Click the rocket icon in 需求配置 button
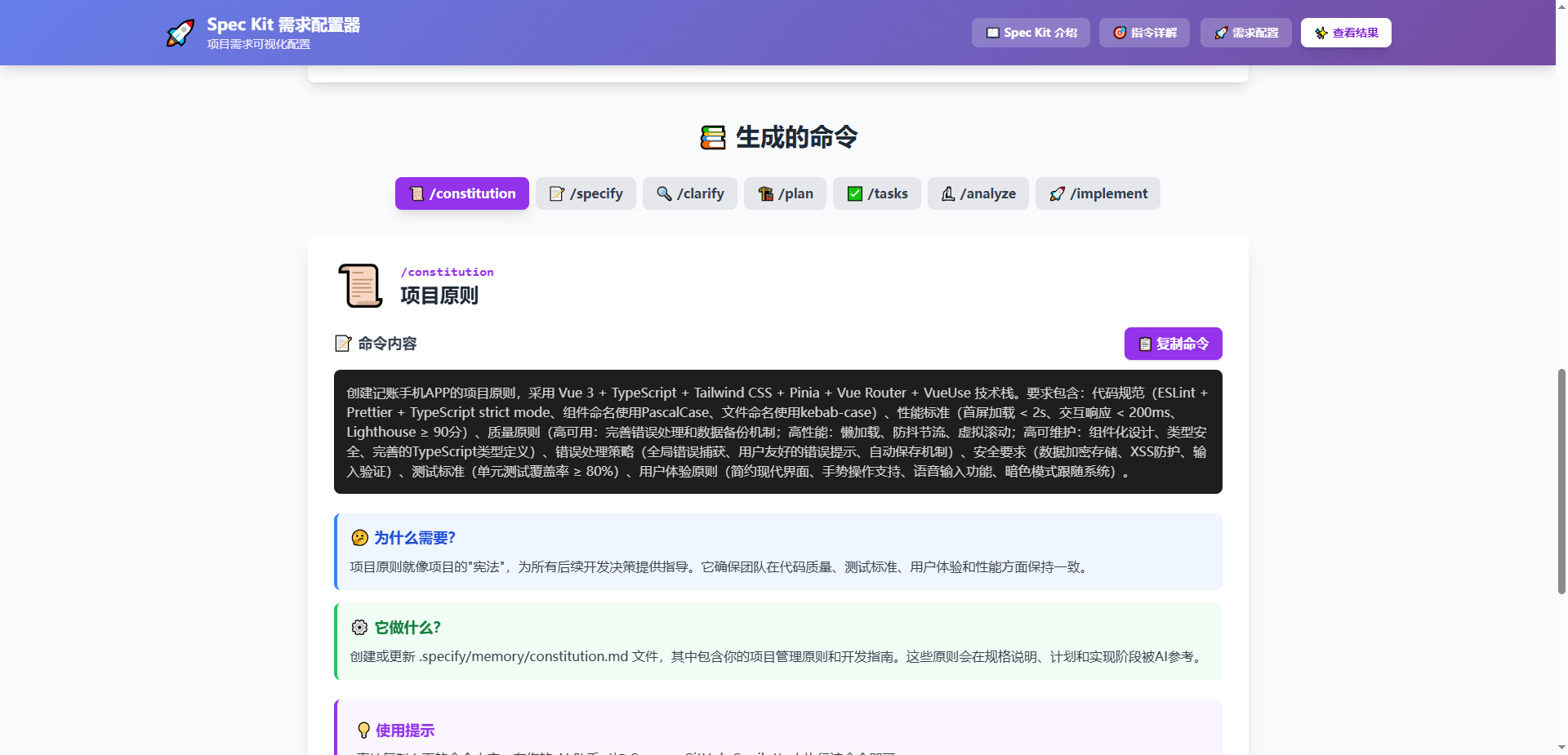The height and width of the screenshot is (755, 1568). tap(1221, 33)
